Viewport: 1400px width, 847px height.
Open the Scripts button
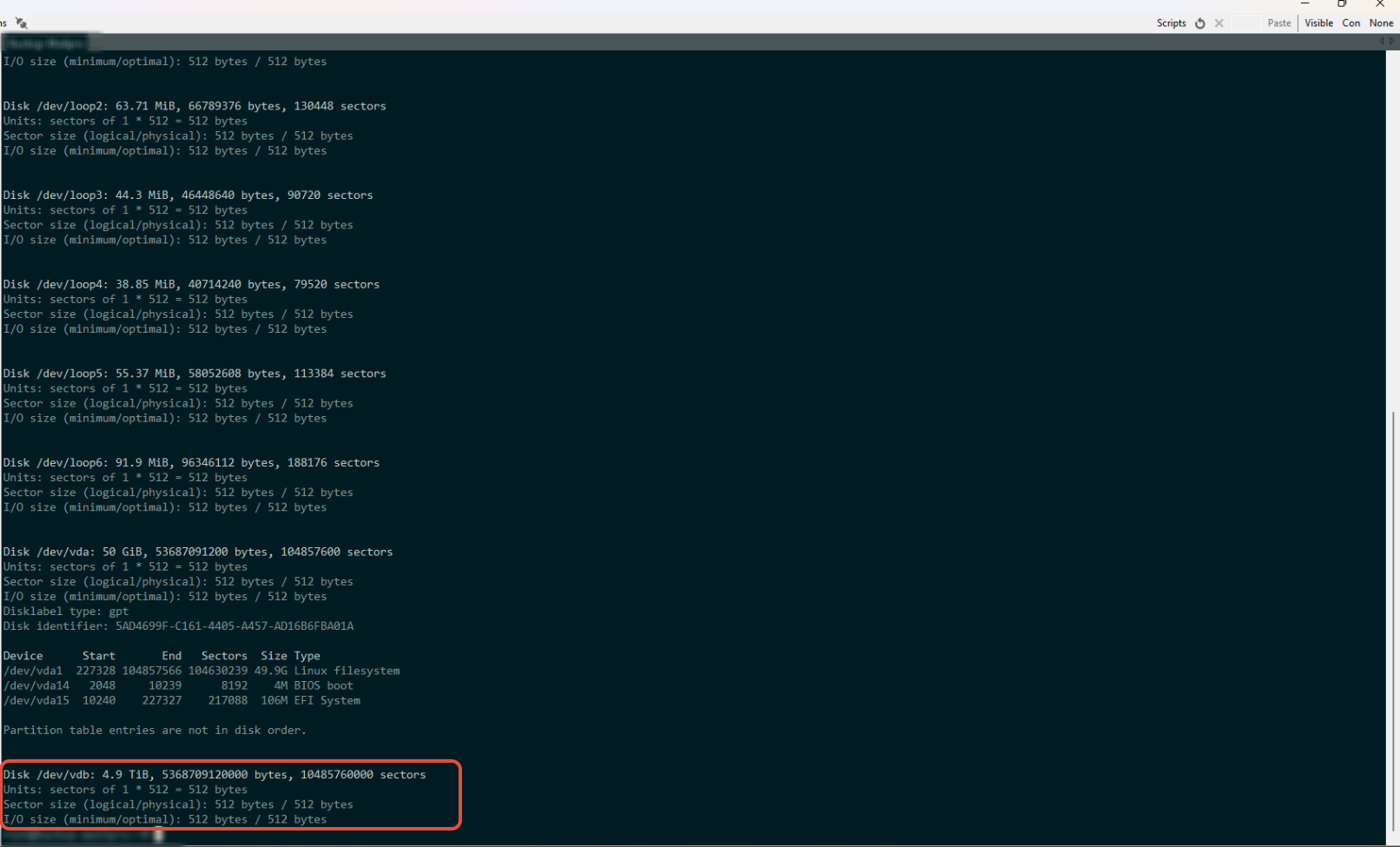[x=1171, y=23]
